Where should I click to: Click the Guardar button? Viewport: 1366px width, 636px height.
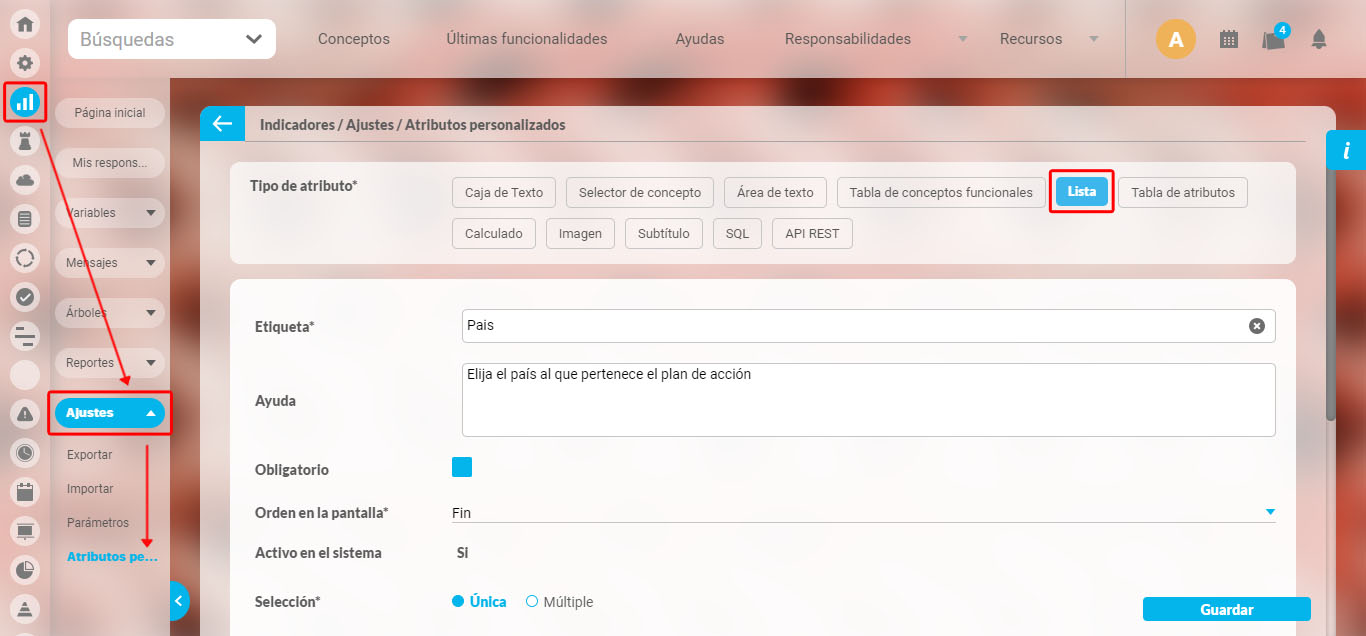point(1226,609)
